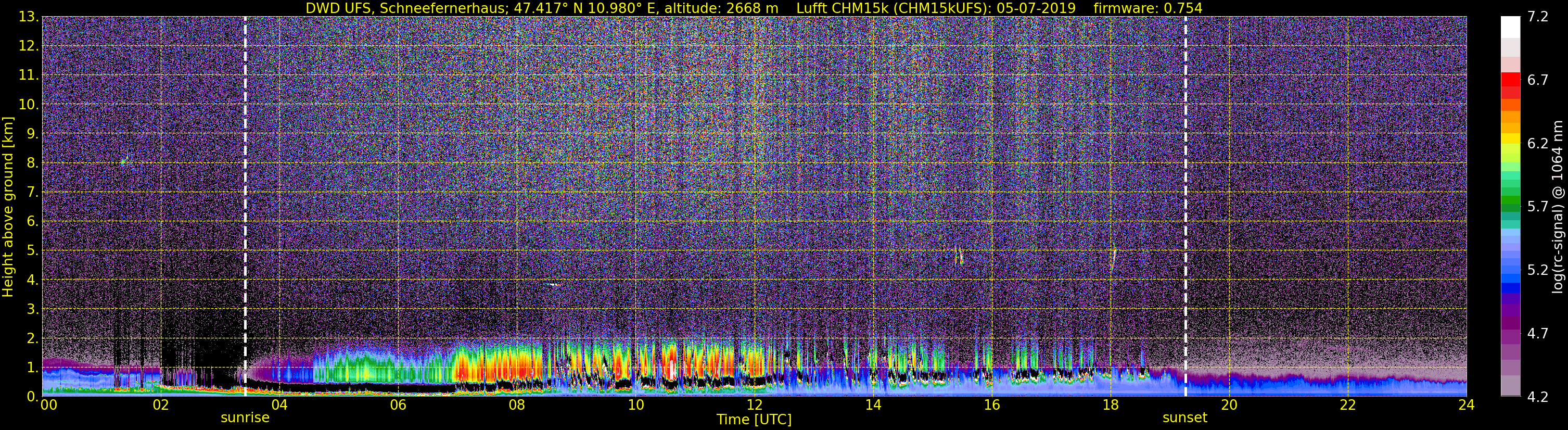Click the white dashed sunset marker line

(1185, 206)
